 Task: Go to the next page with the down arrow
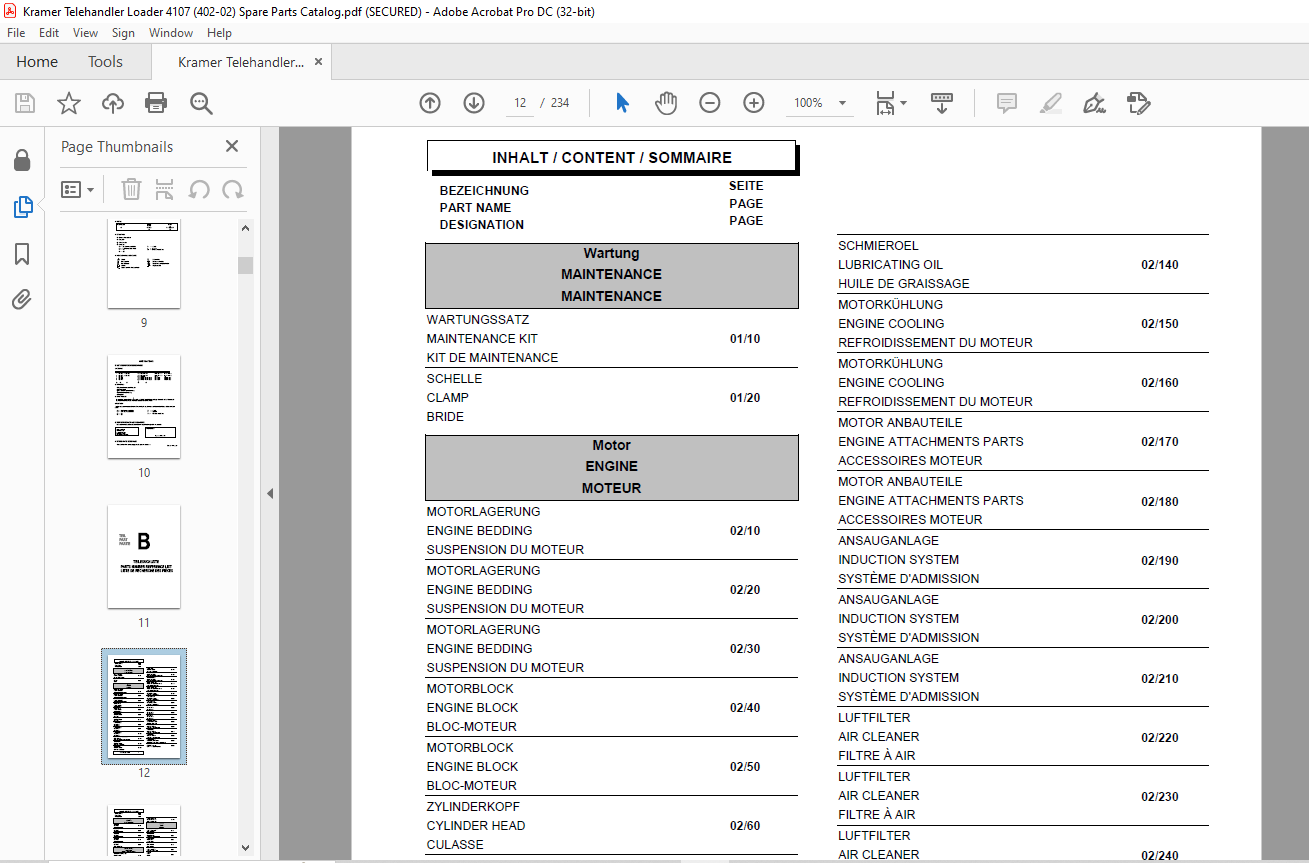click(474, 103)
